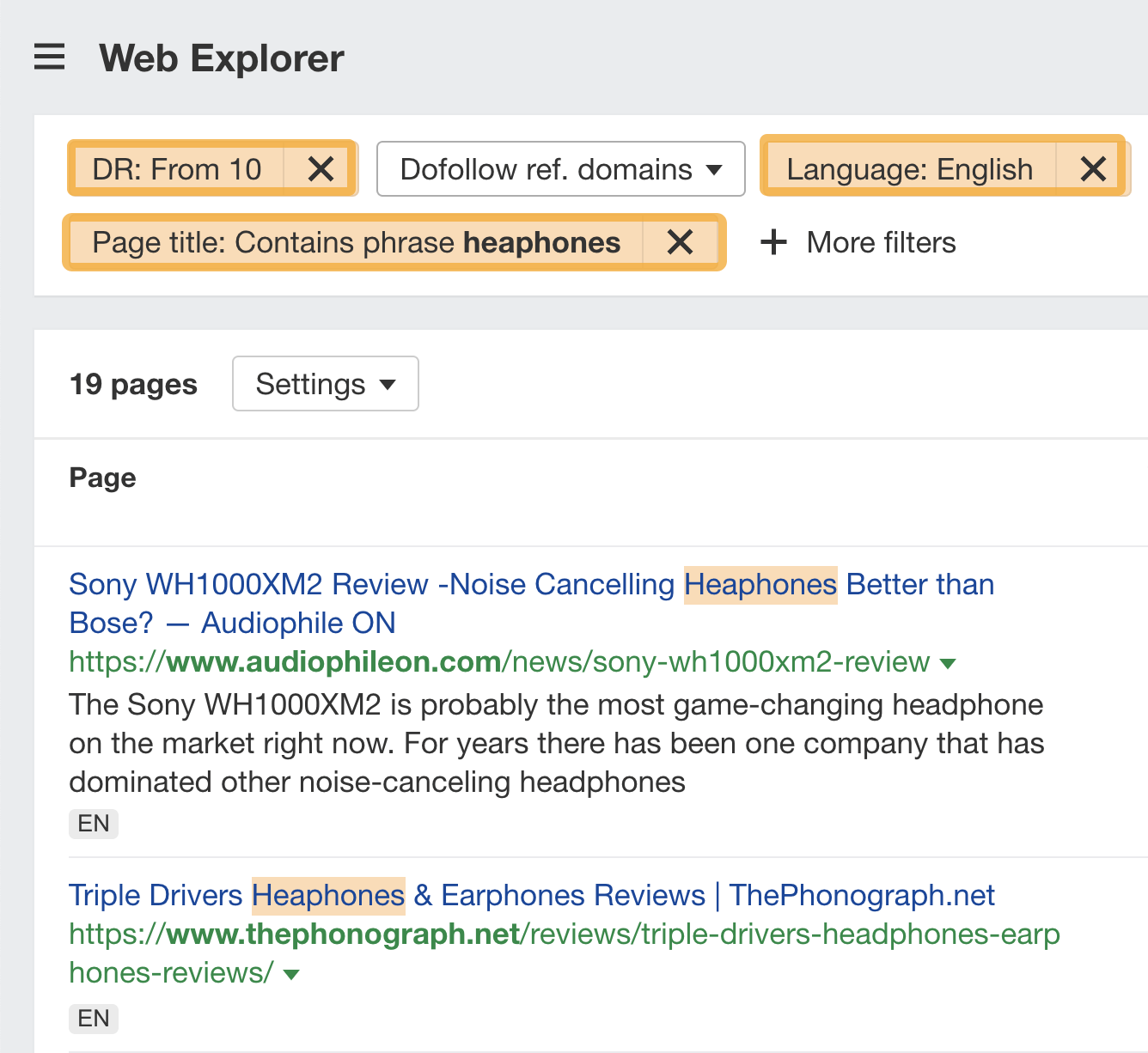
Task: Click the plus icon to add more filters
Action: [x=772, y=242]
